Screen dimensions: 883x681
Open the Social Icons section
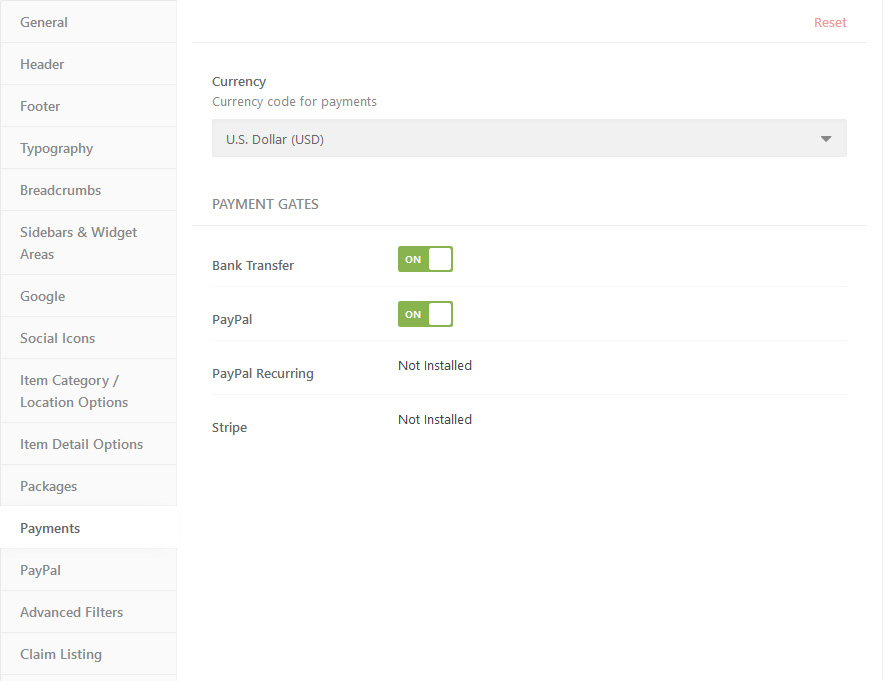point(88,338)
